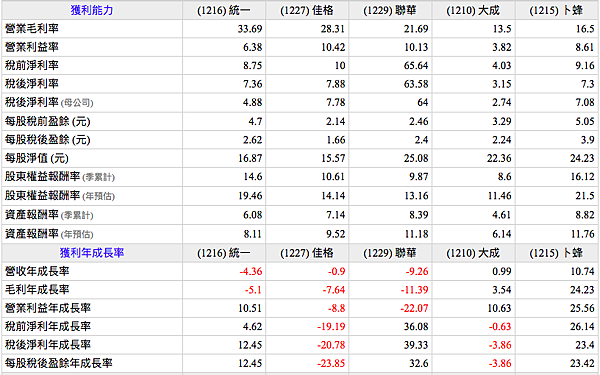
Task: Select 大成 營業毛利率 value 13.5
Action: 502,29
